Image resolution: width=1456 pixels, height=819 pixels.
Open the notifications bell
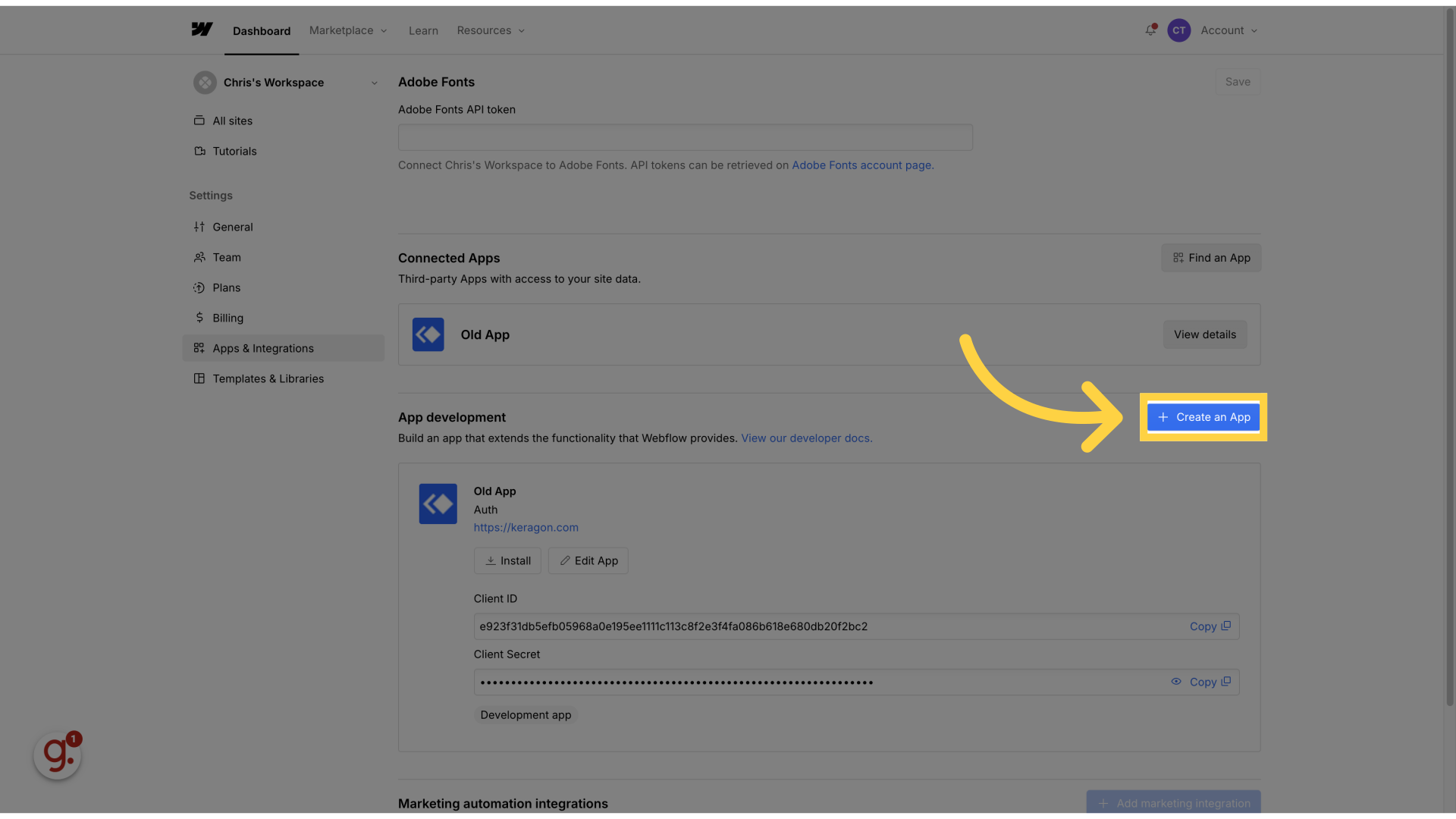coord(1150,30)
